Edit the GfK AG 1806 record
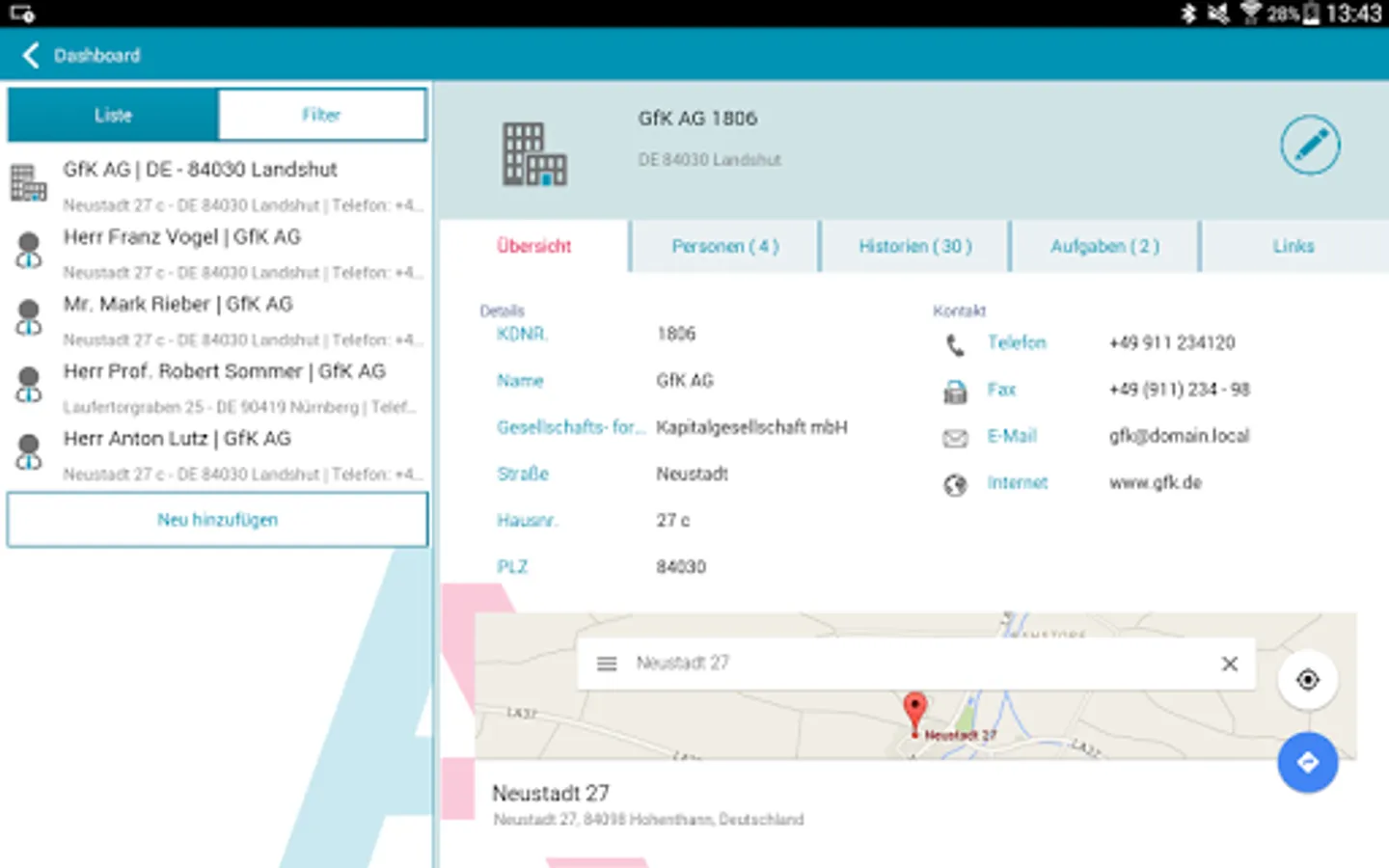Screen dimensions: 1389x868 tap(1310, 146)
